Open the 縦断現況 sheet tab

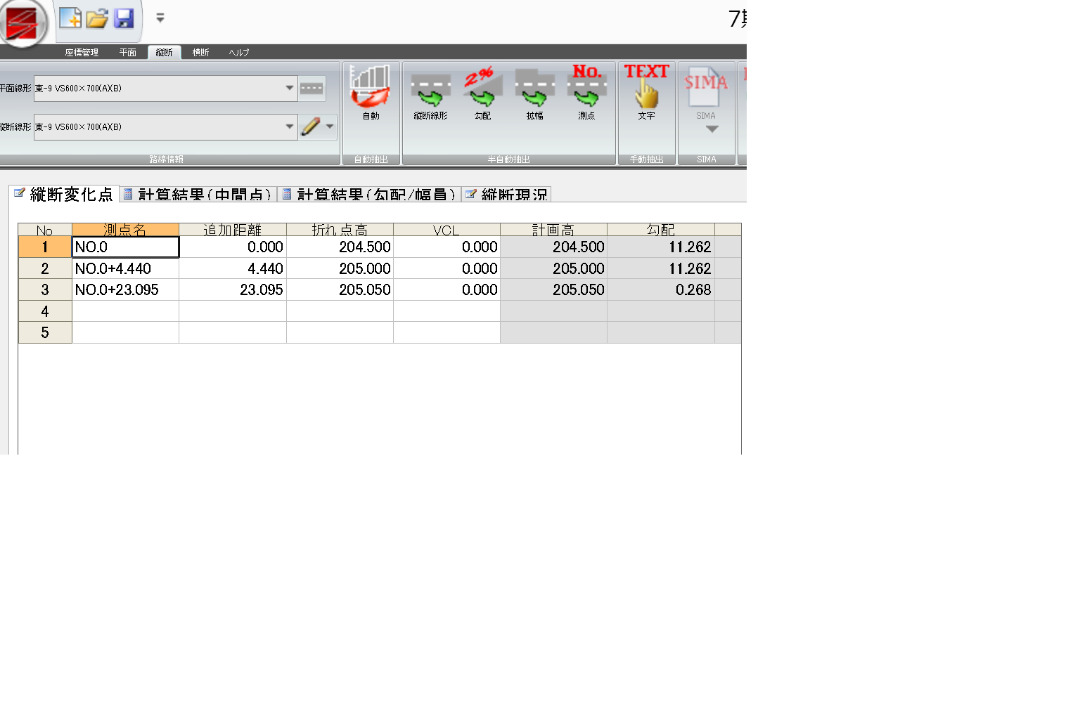pos(506,194)
